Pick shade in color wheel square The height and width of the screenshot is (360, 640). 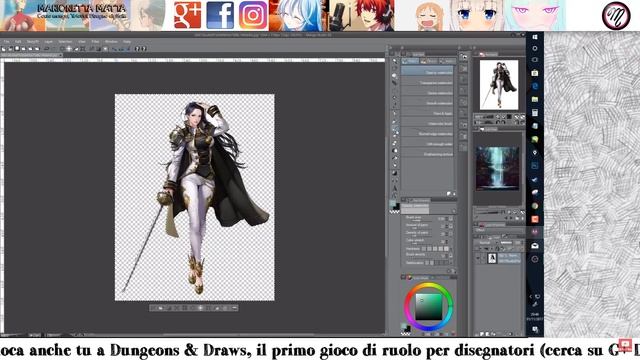coord(429,307)
